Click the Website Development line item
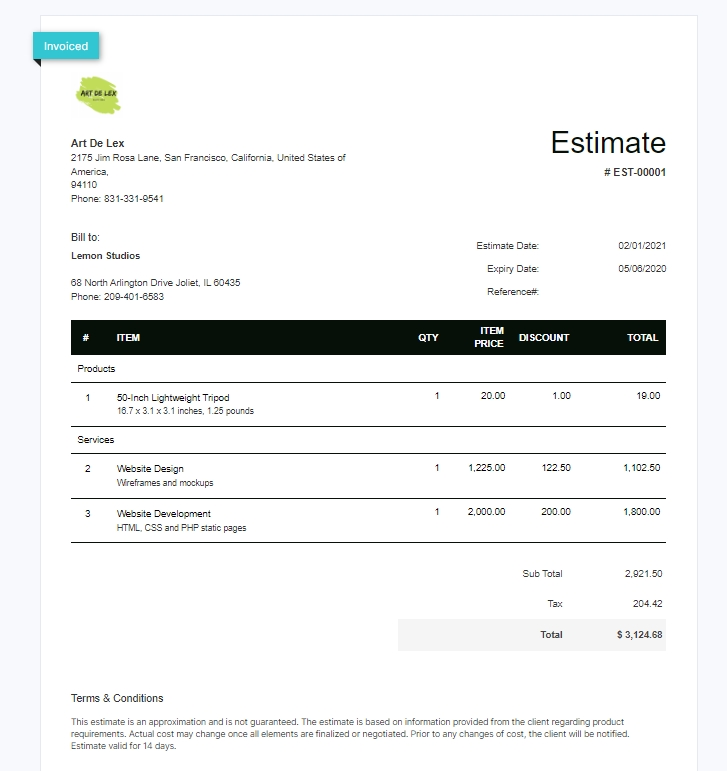Image resolution: width=727 pixels, height=771 pixels. (164, 513)
